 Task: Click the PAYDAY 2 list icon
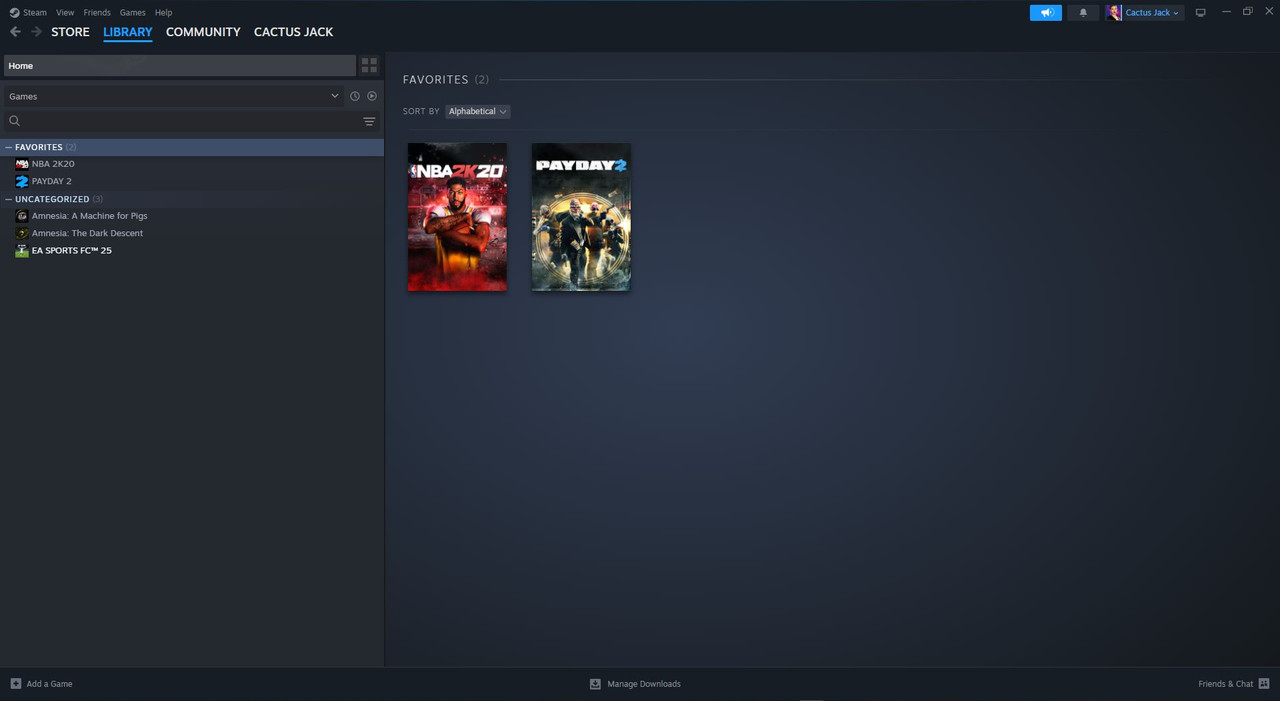(22, 181)
